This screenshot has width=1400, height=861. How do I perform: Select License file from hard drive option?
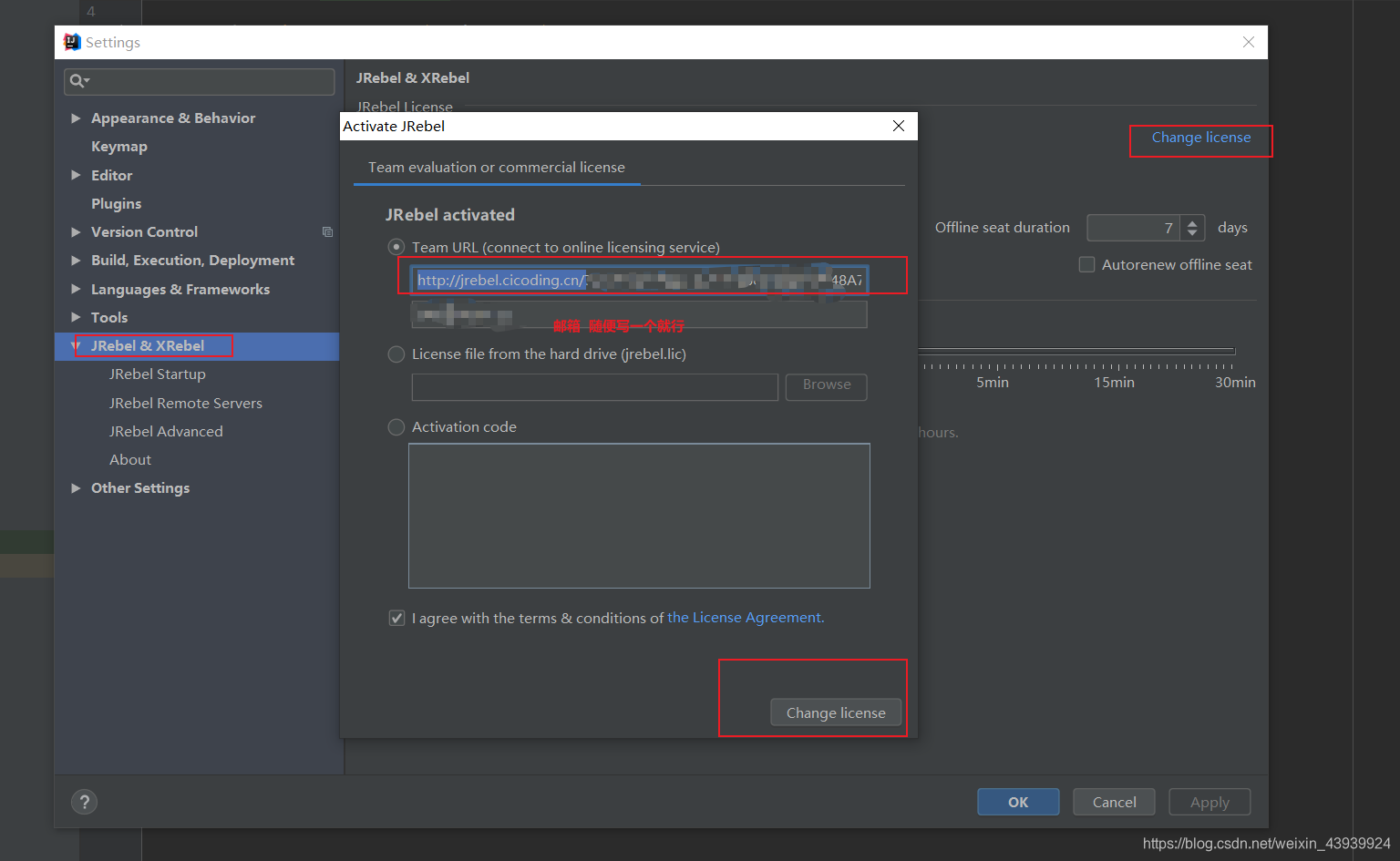click(396, 354)
